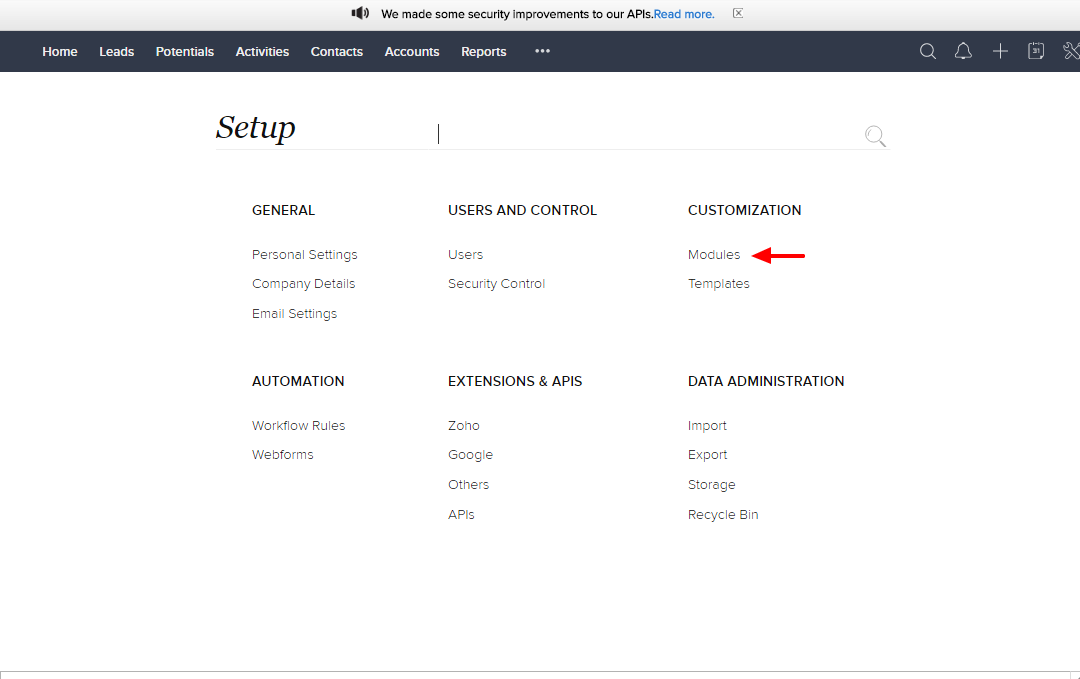Open Recycle Bin under Data Administration

[723, 515]
